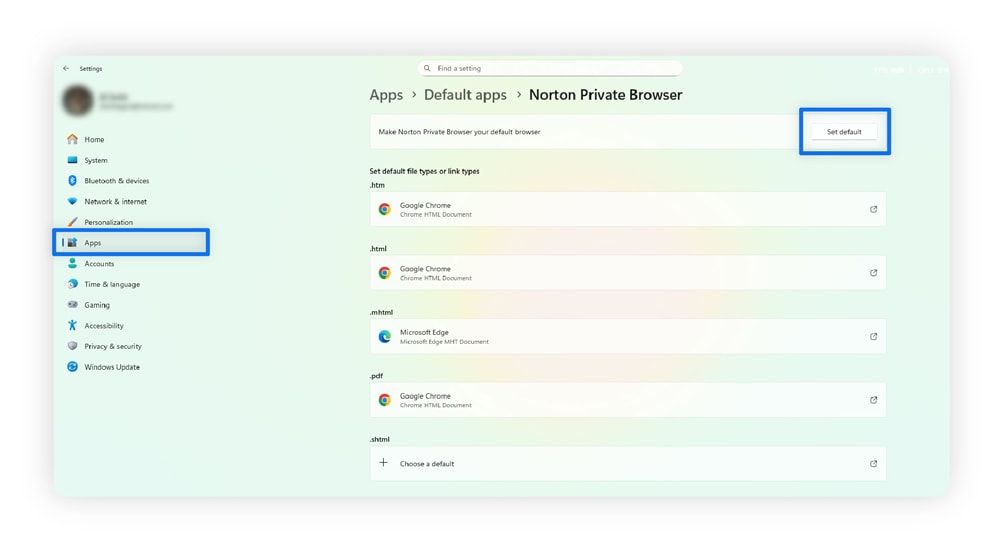Screen dimensions: 1000x542
Task: Click the Apps breadcrumb link
Action: [x=386, y=95]
